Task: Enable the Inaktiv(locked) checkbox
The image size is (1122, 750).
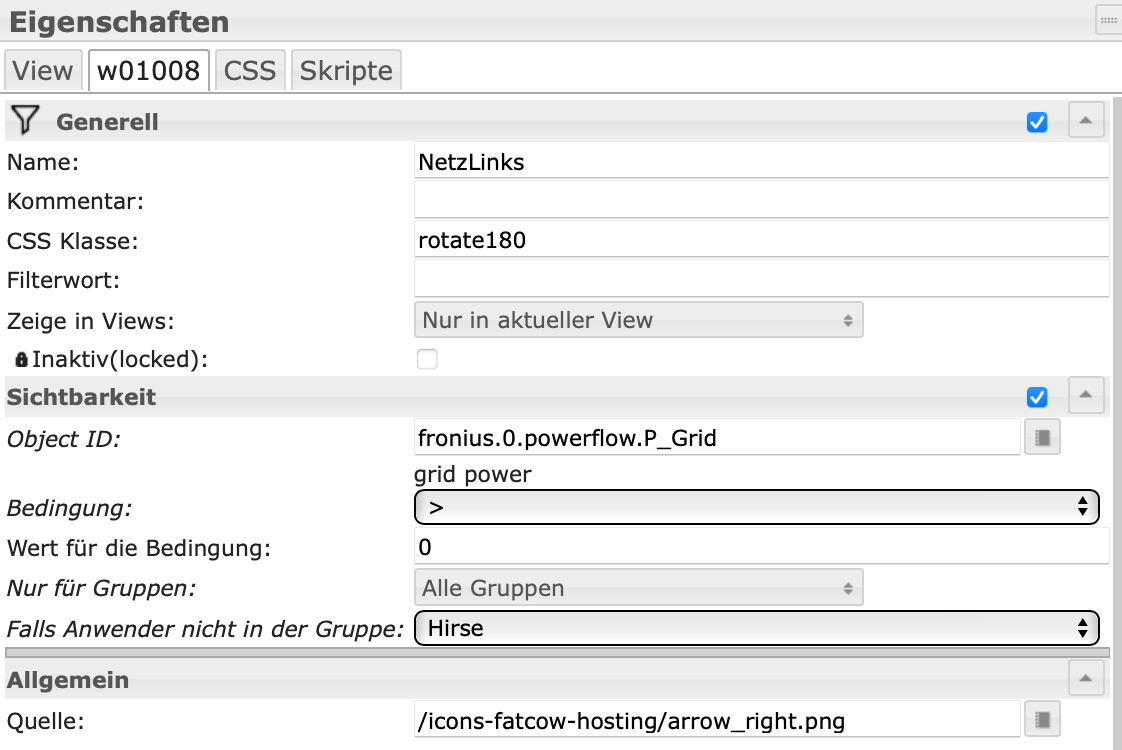Action: click(427, 359)
